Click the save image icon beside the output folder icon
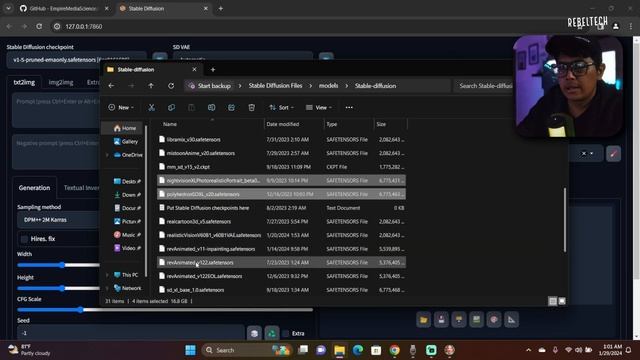Image resolution: width=640 pixels, height=360 pixels. [x=441, y=320]
